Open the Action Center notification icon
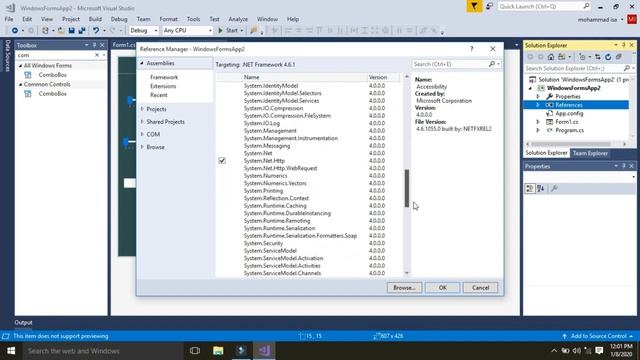This screenshot has width=640, height=360. pos(599,351)
